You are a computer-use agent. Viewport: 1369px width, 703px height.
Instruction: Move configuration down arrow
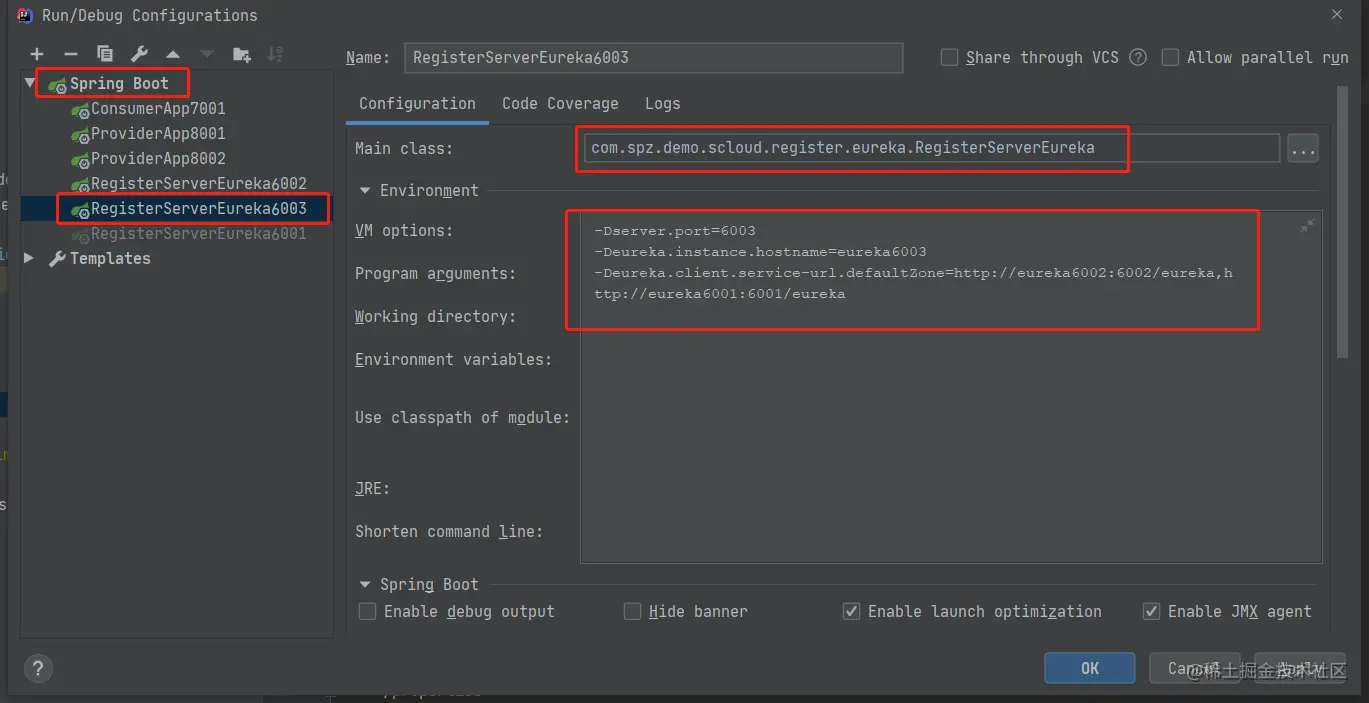click(x=207, y=54)
